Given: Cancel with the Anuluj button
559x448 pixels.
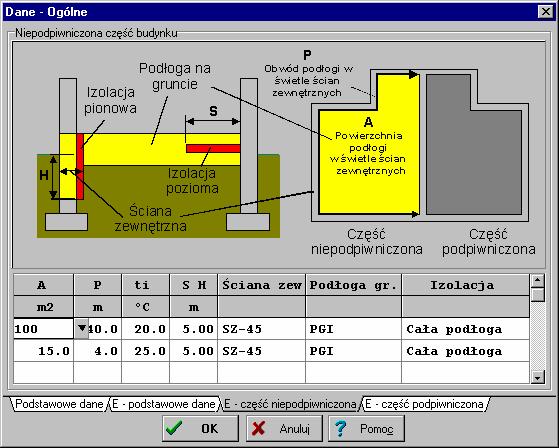Looking at the screenshot, I should coord(284,428).
